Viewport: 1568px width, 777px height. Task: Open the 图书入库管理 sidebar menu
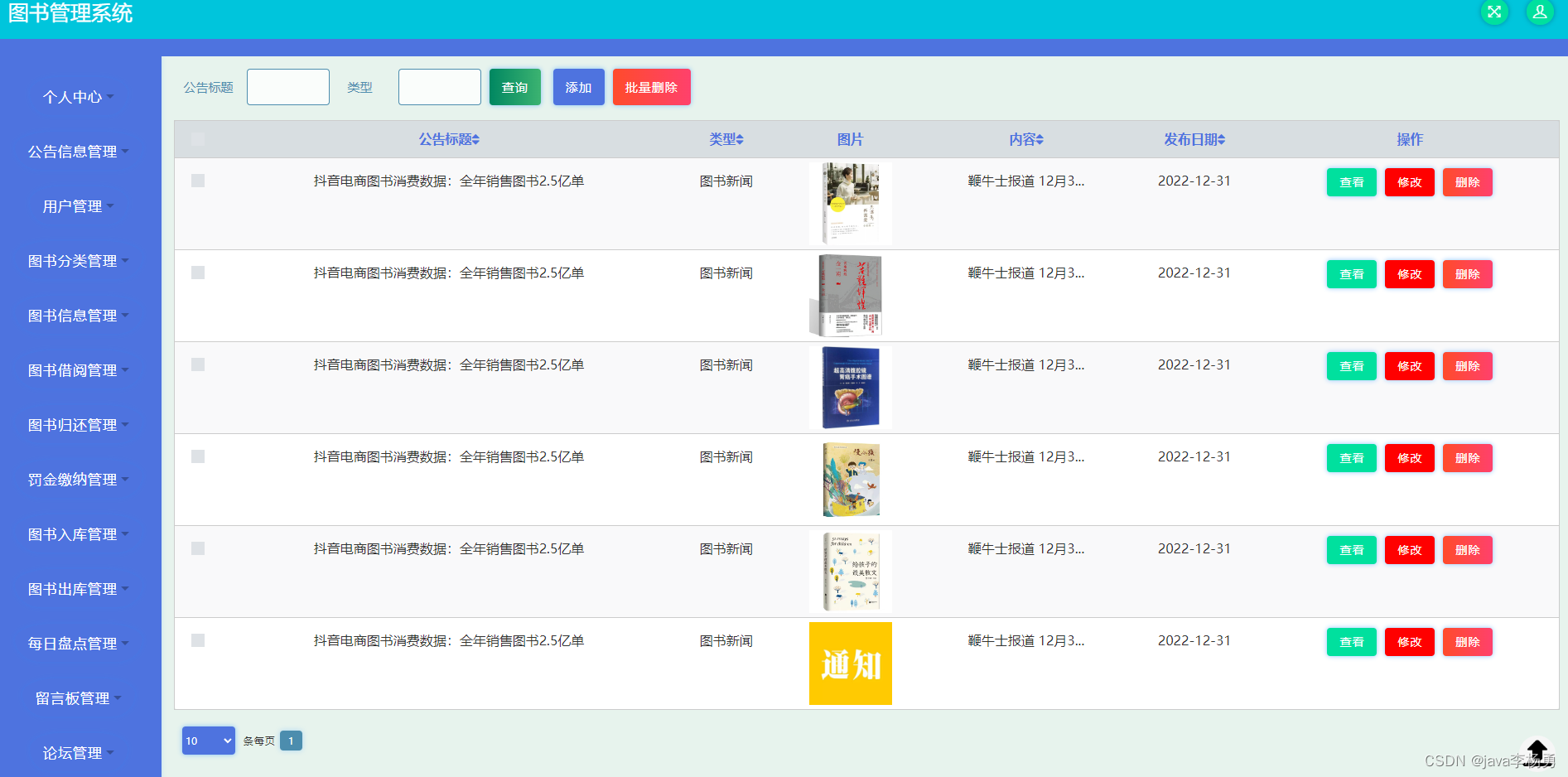(79, 534)
